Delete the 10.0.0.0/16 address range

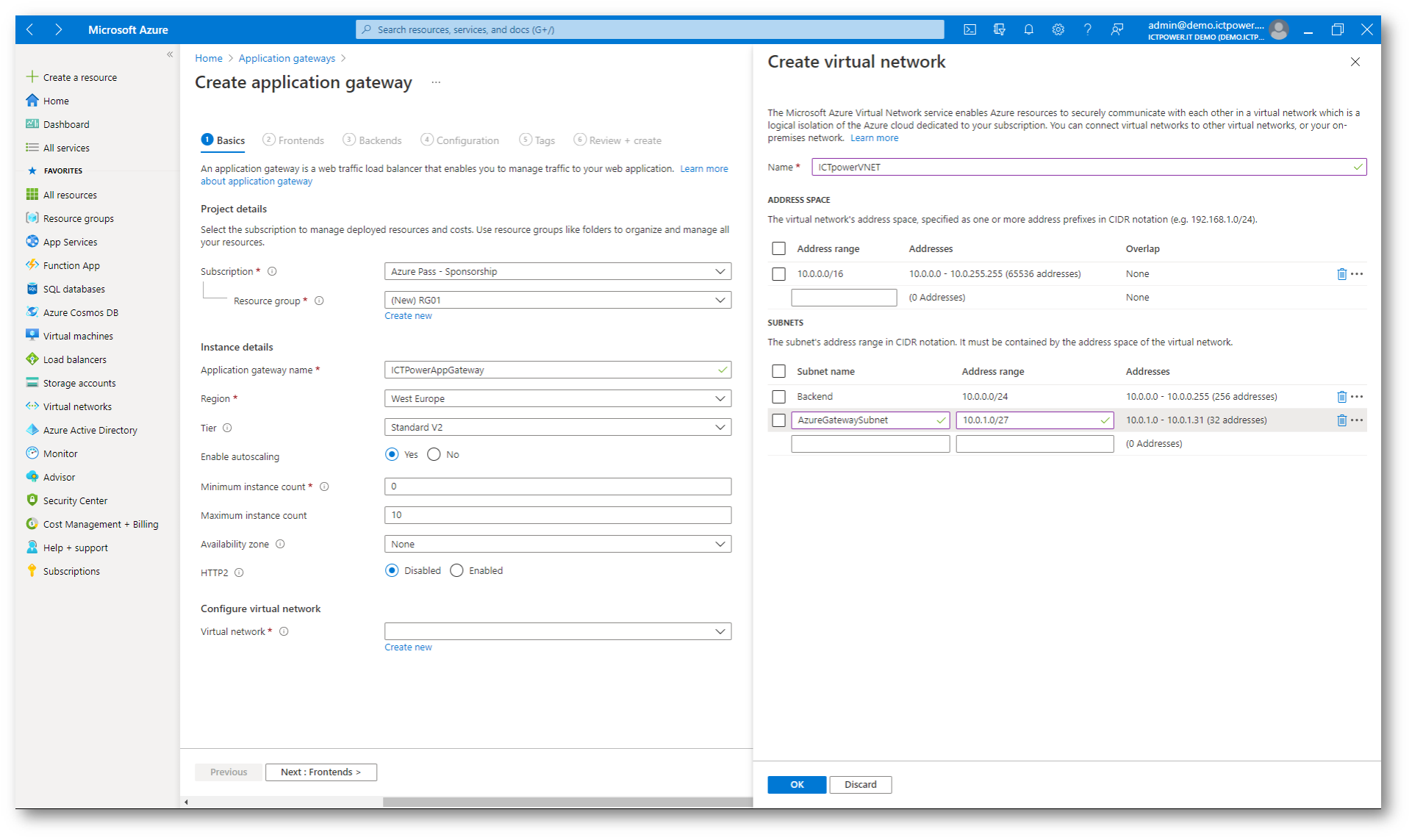1341,274
